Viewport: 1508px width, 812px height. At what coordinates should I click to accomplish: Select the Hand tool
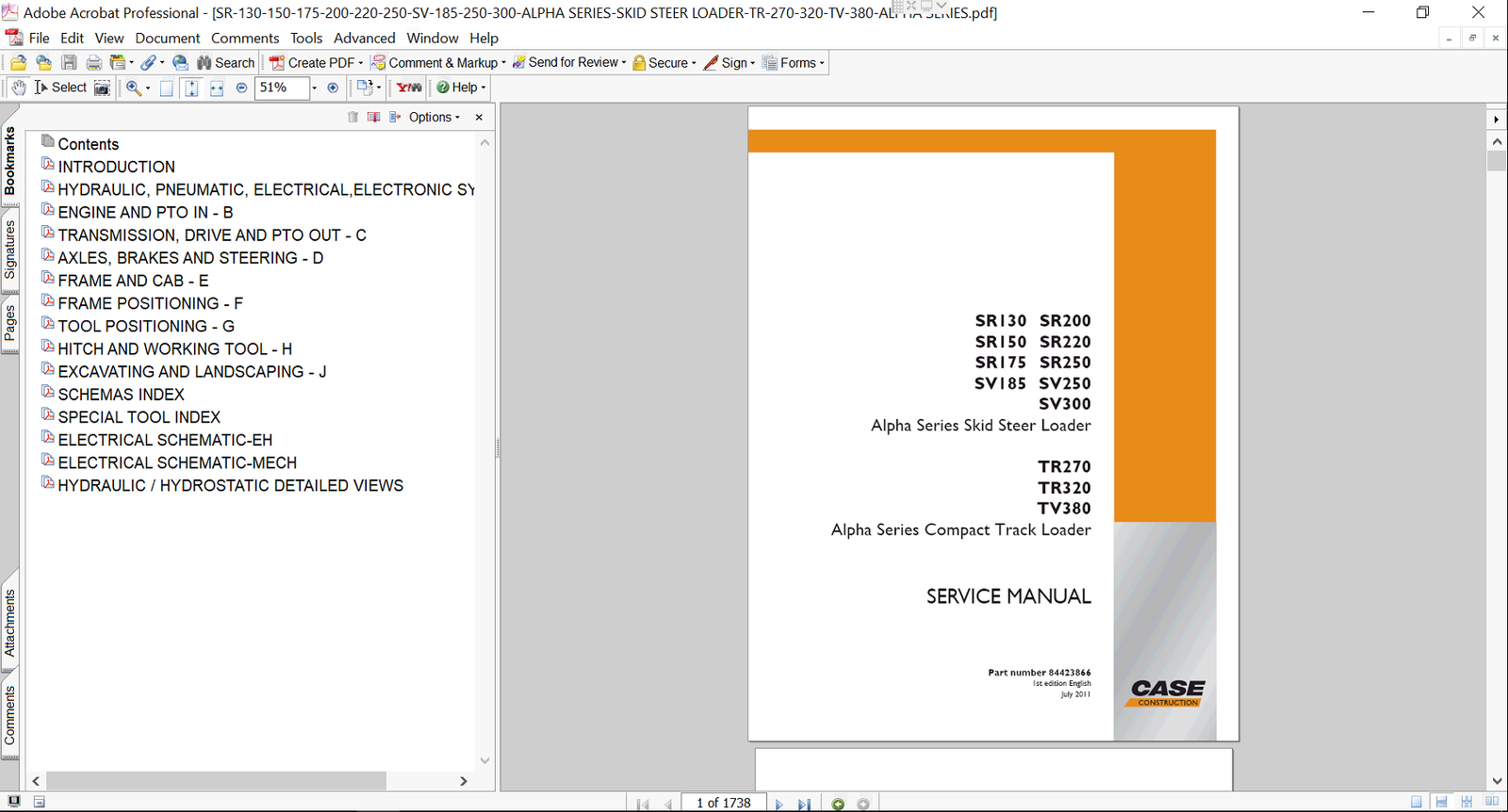tap(19, 88)
